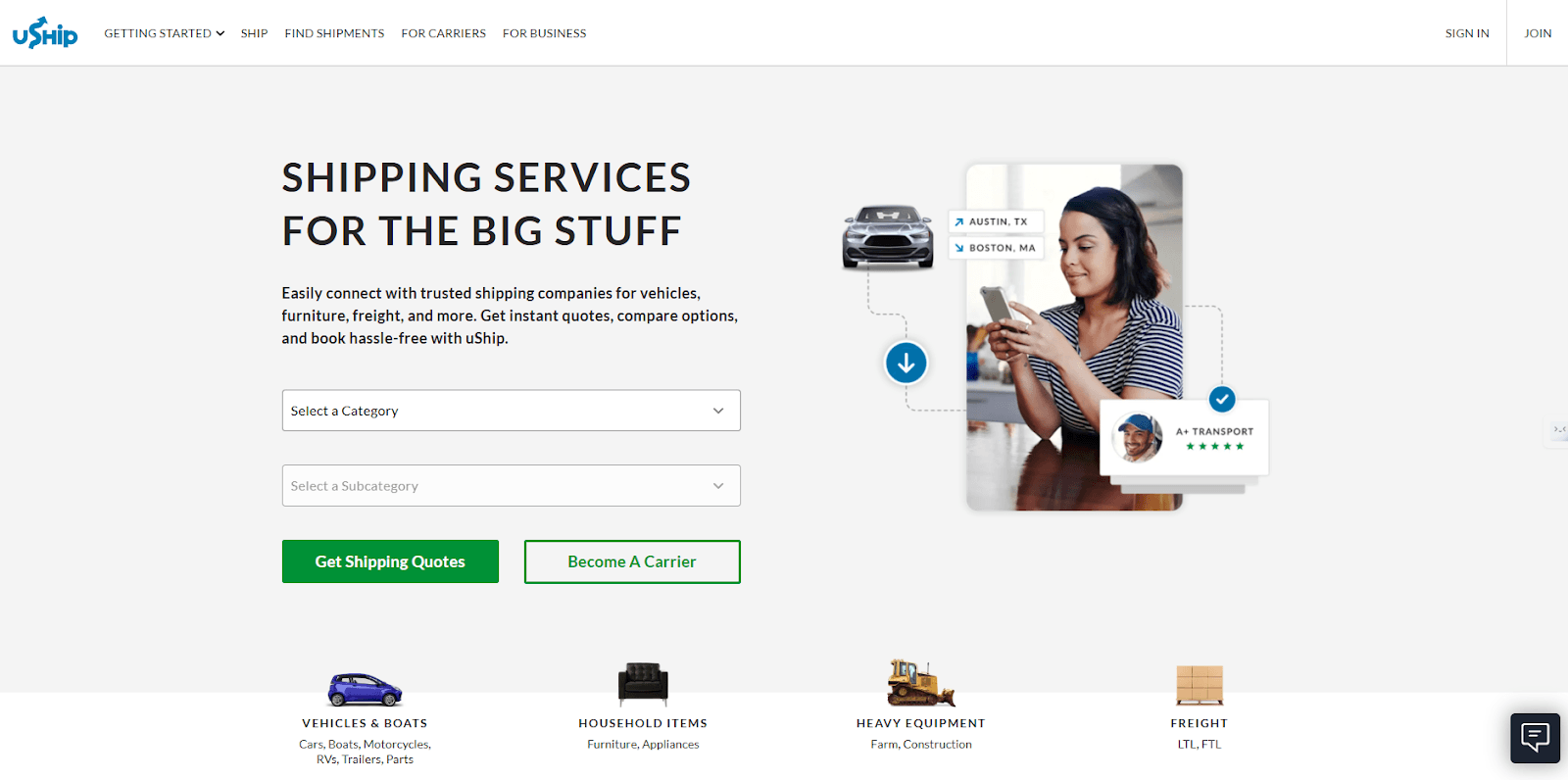Click the silver car illustration

pos(888,236)
